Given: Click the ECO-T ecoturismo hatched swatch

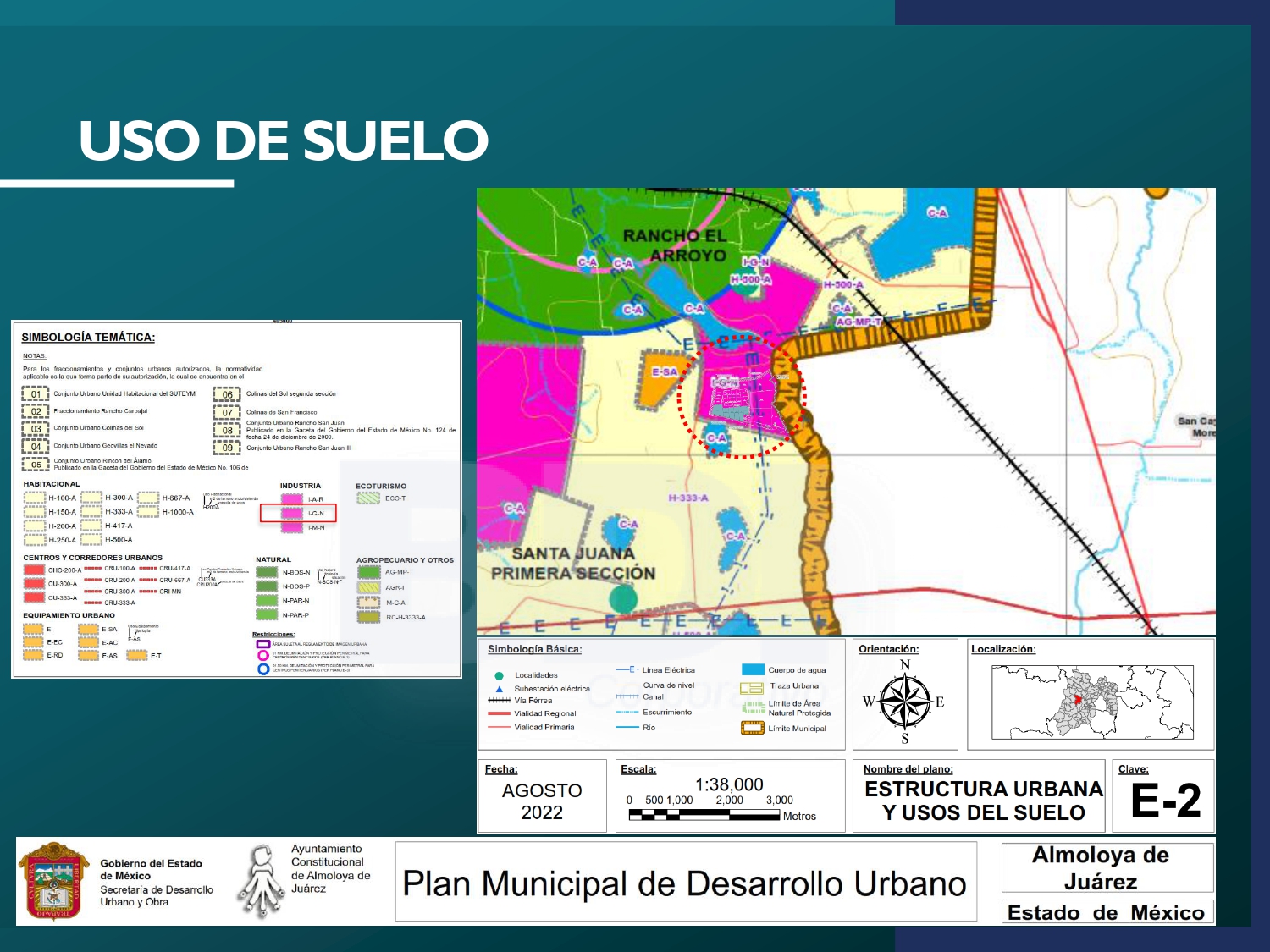Looking at the screenshot, I should [x=368, y=498].
